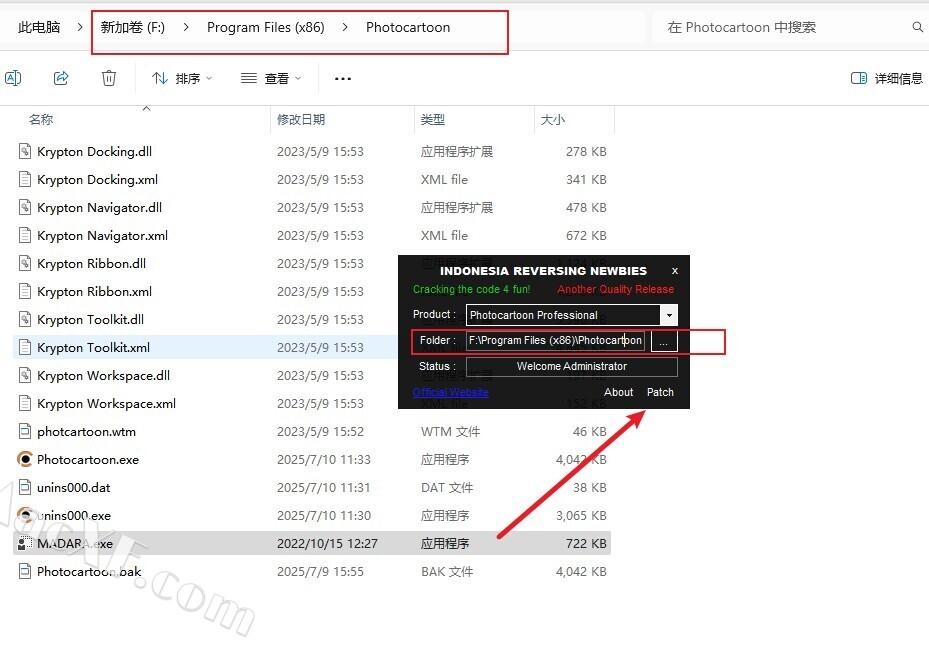Sort by the 修改日期 column header
Image resolution: width=929 pixels, height=660 pixels.
(x=301, y=120)
